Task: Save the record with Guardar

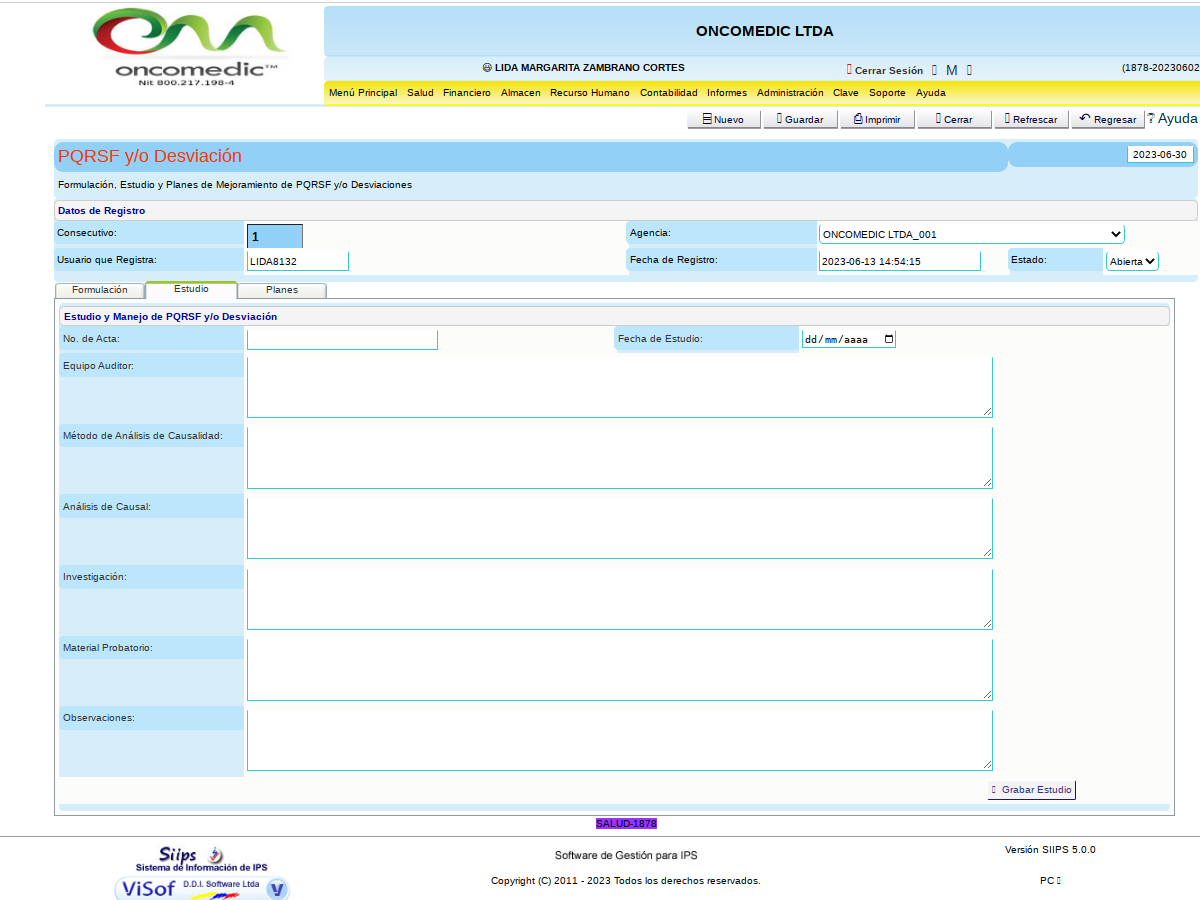Action: pyautogui.click(x=799, y=119)
